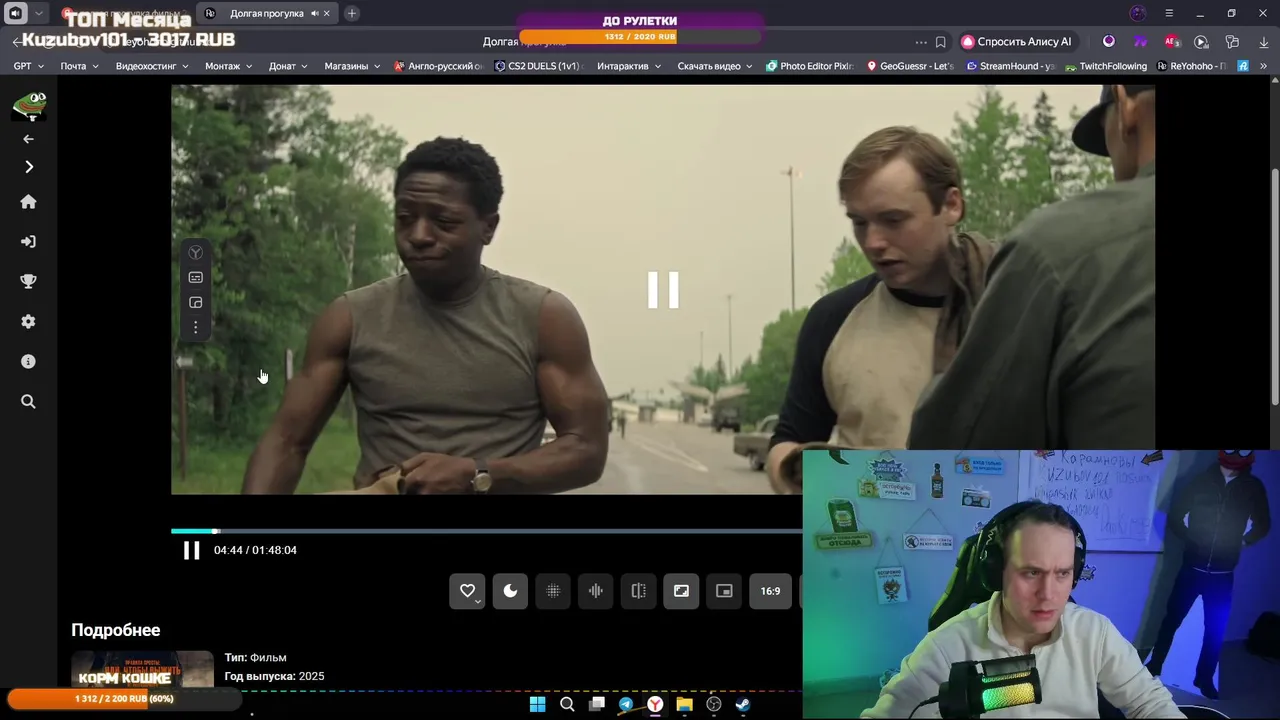Add the movie to favorites with the heart button
Image resolution: width=1280 pixels, height=720 pixels.
(467, 591)
